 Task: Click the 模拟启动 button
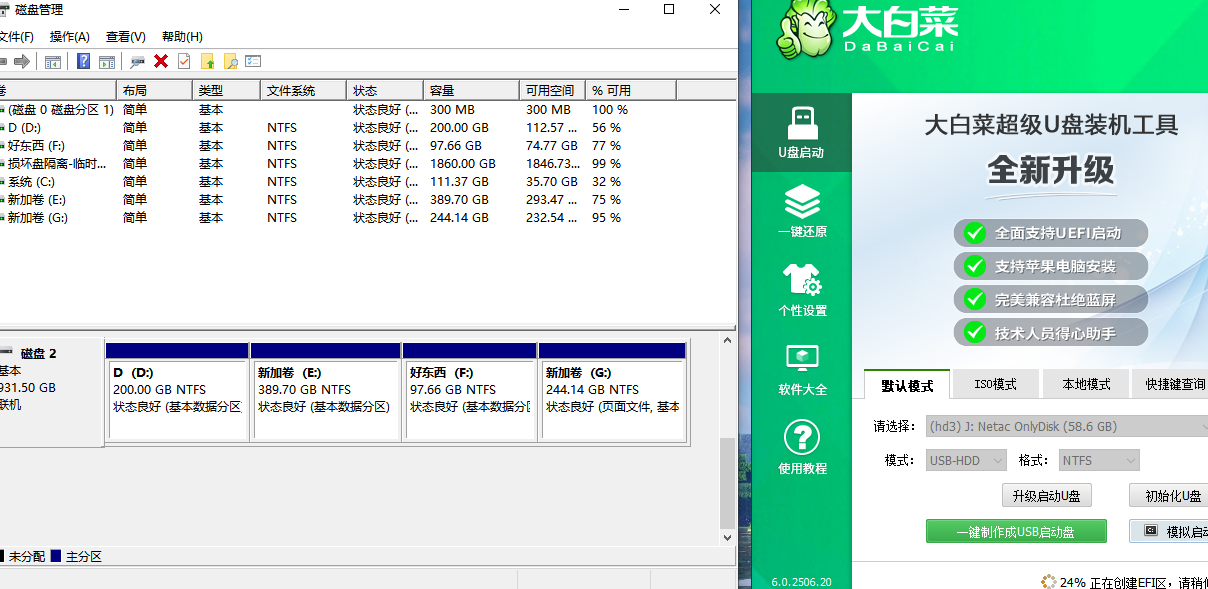click(x=1168, y=531)
